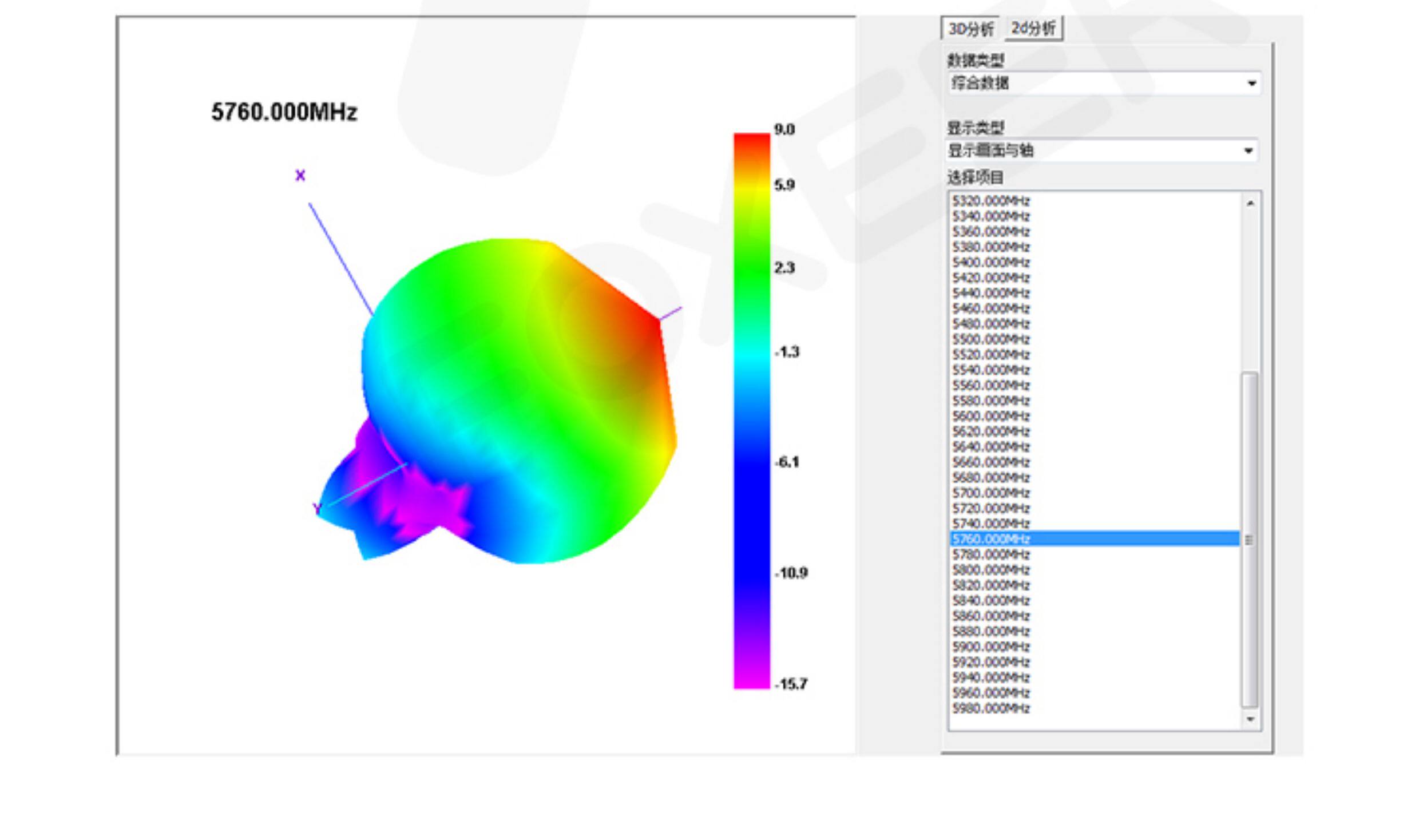Viewport: 1419px width, 840px height.
Task: Select 5400.000MHz frequency item
Action: [991, 263]
